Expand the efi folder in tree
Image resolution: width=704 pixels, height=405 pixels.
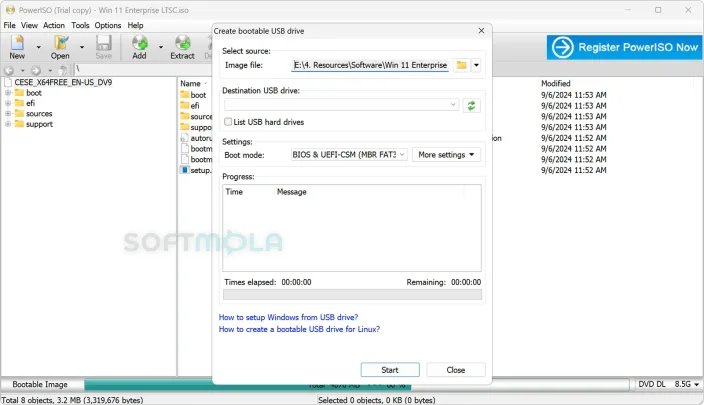tap(8, 103)
